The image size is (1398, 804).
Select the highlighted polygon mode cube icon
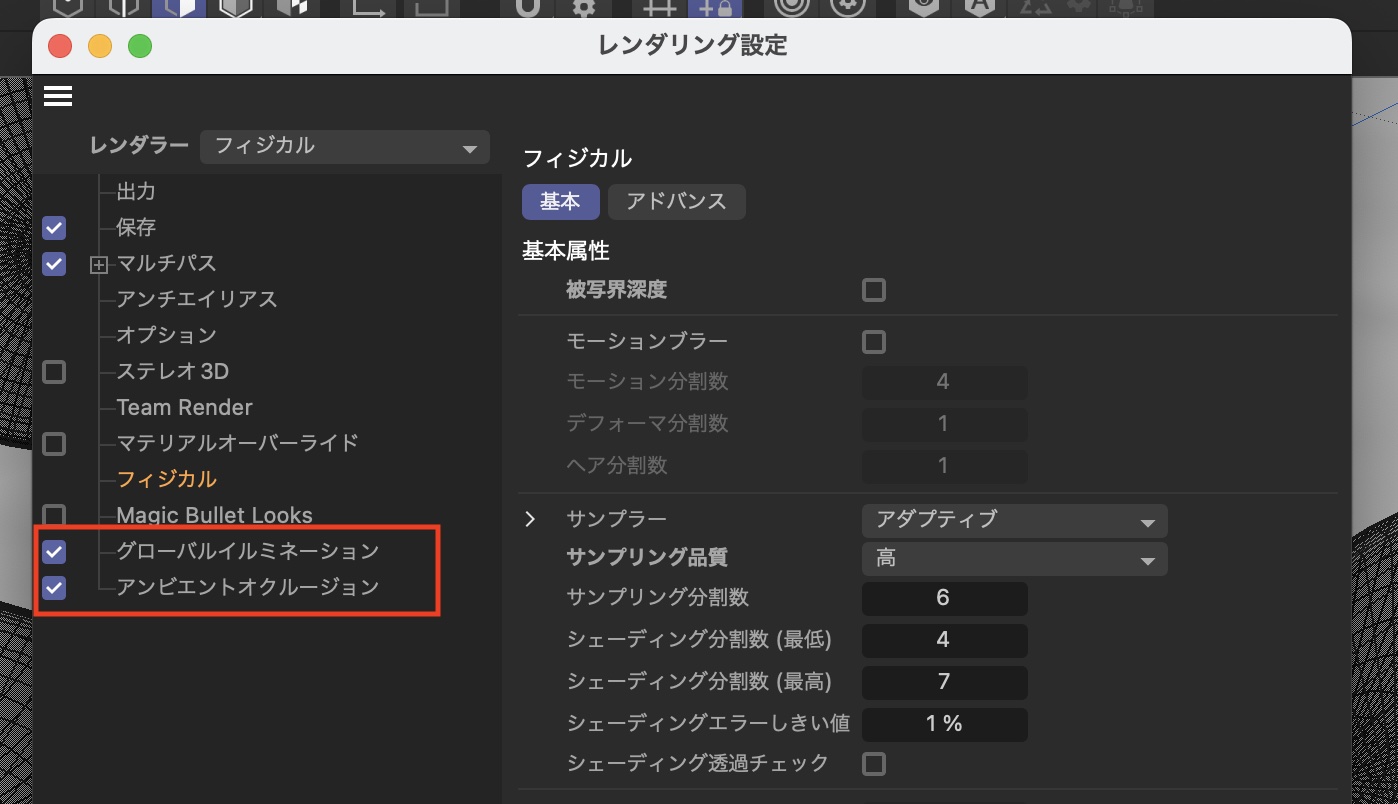(x=179, y=8)
